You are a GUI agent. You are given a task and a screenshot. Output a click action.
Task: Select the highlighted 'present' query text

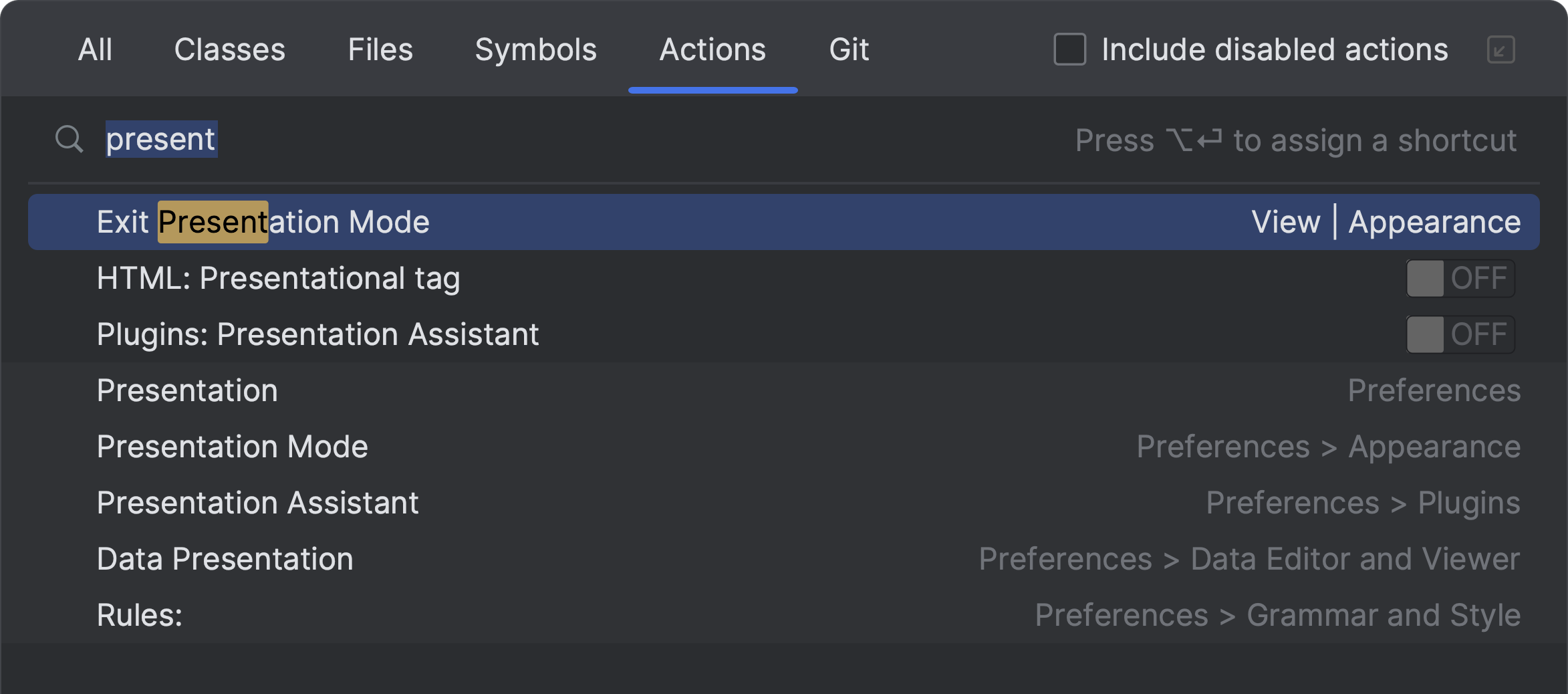point(160,138)
